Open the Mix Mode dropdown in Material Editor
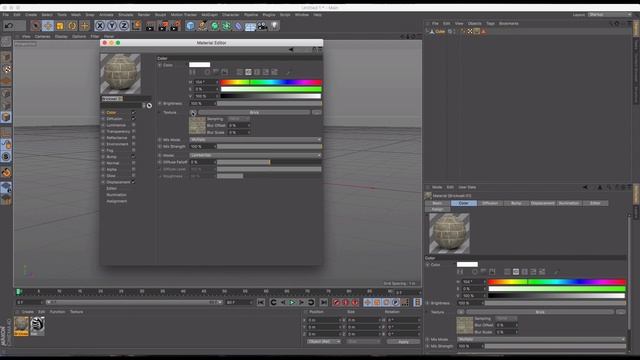 click(255, 140)
